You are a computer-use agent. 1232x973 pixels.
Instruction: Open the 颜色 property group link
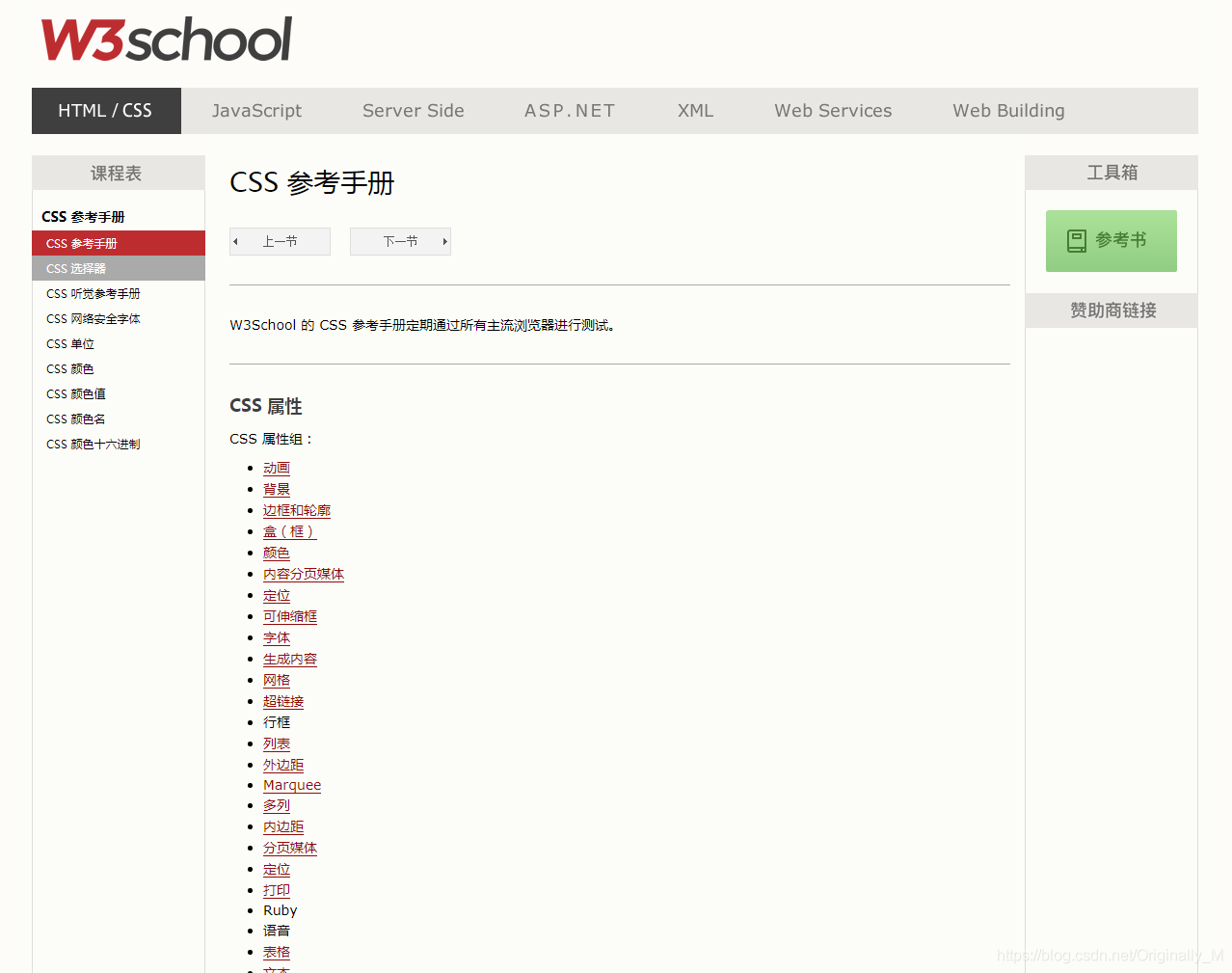point(277,553)
